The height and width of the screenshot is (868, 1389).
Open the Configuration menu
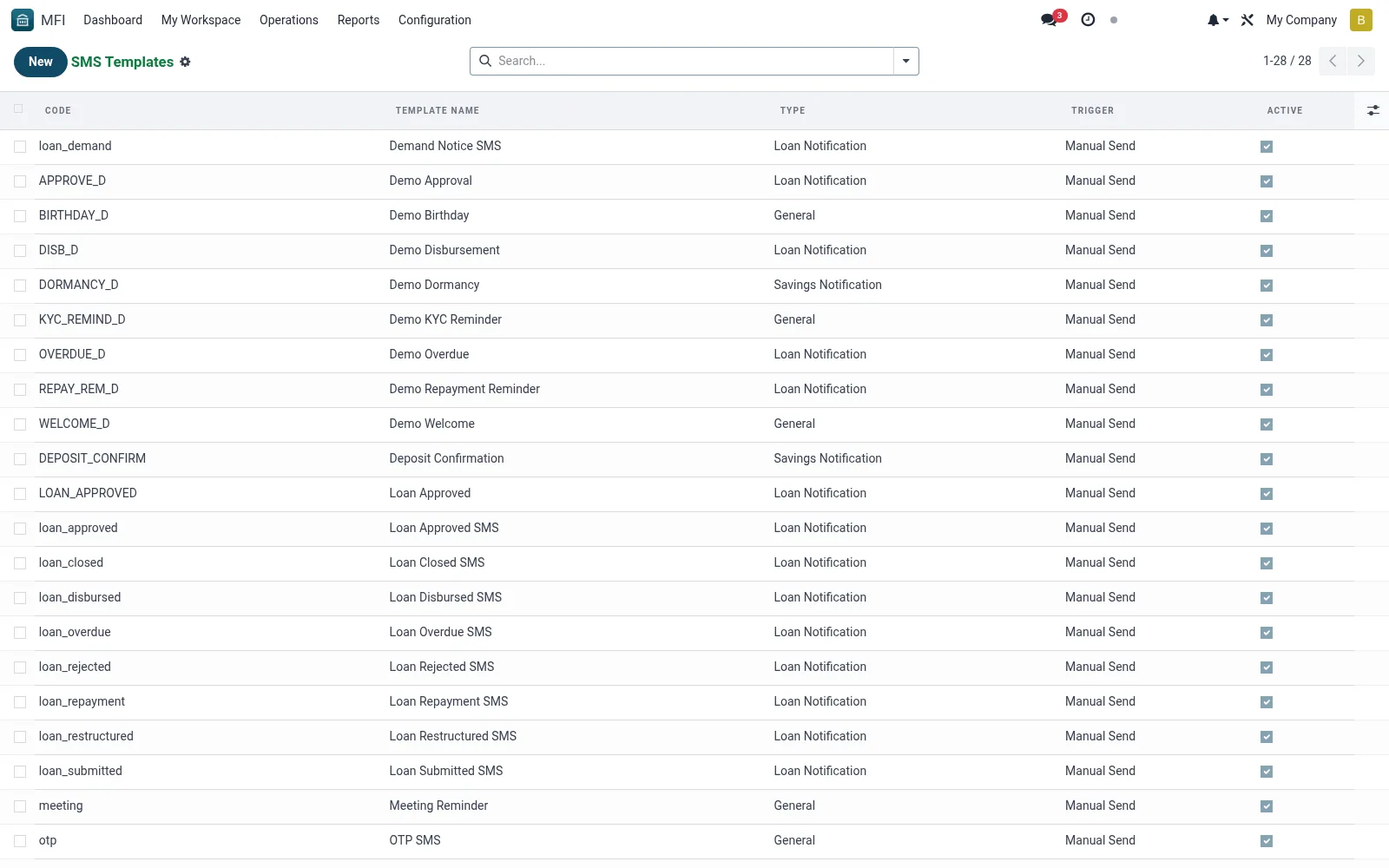pyautogui.click(x=434, y=20)
